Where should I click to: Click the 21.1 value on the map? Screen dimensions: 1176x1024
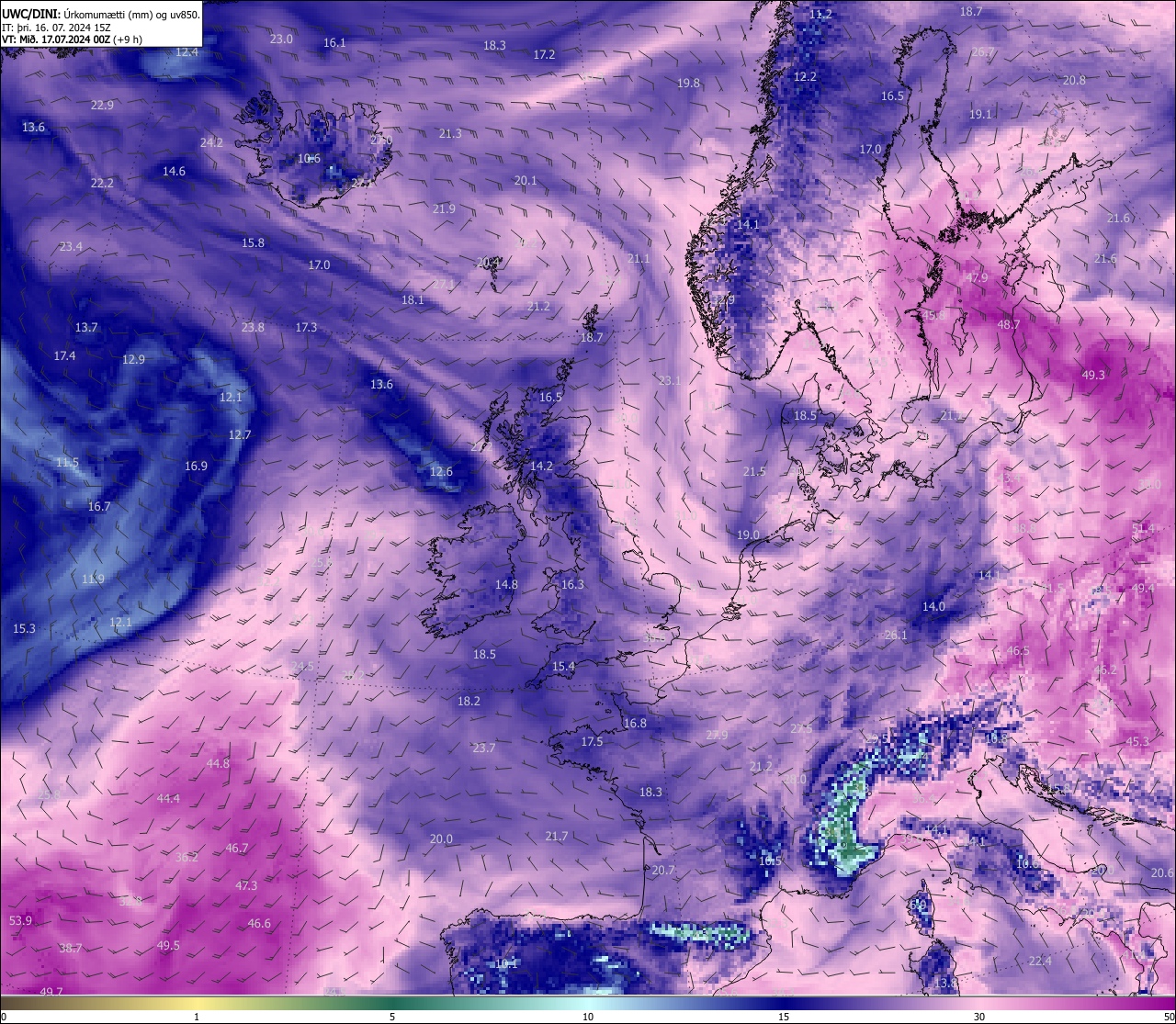(x=639, y=259)
